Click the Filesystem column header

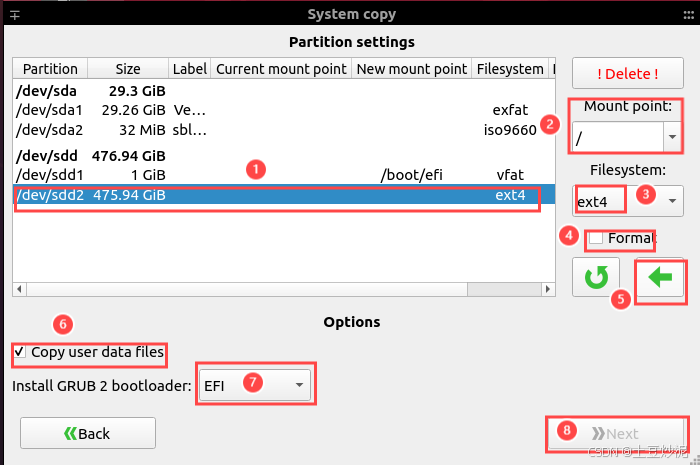[x=510, y=69]
